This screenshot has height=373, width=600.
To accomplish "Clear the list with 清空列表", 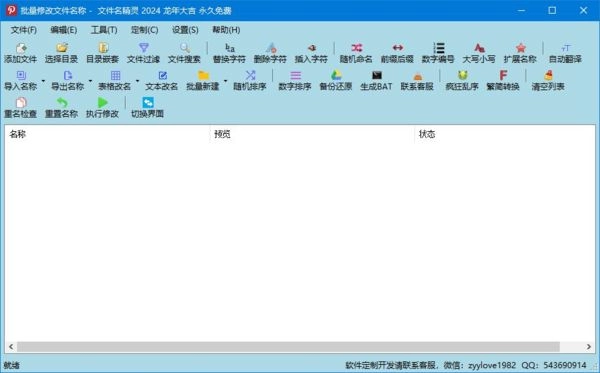I will click(x=548, y=80).
